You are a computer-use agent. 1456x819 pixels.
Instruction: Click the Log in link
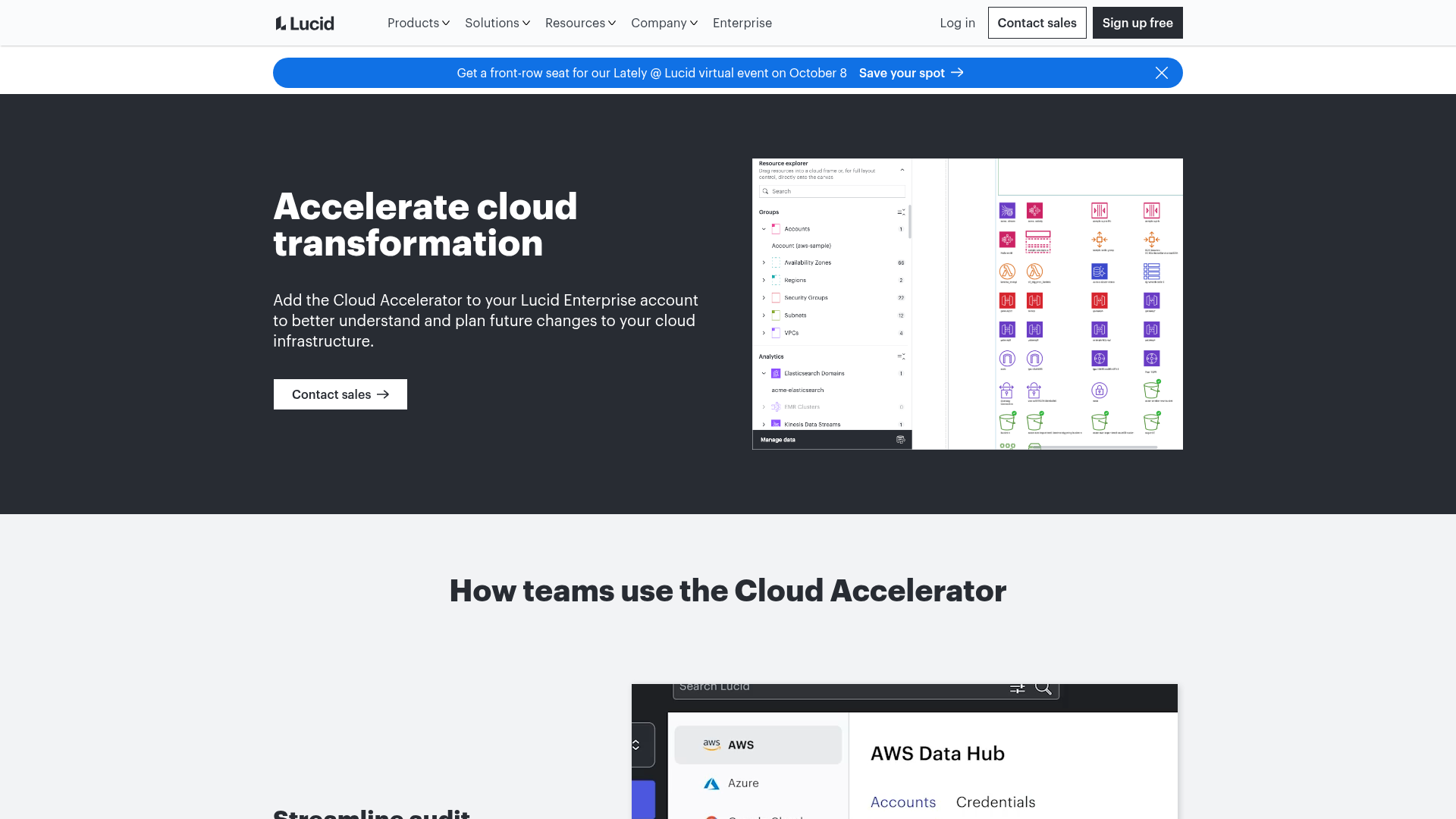click(x=957, y=23)
